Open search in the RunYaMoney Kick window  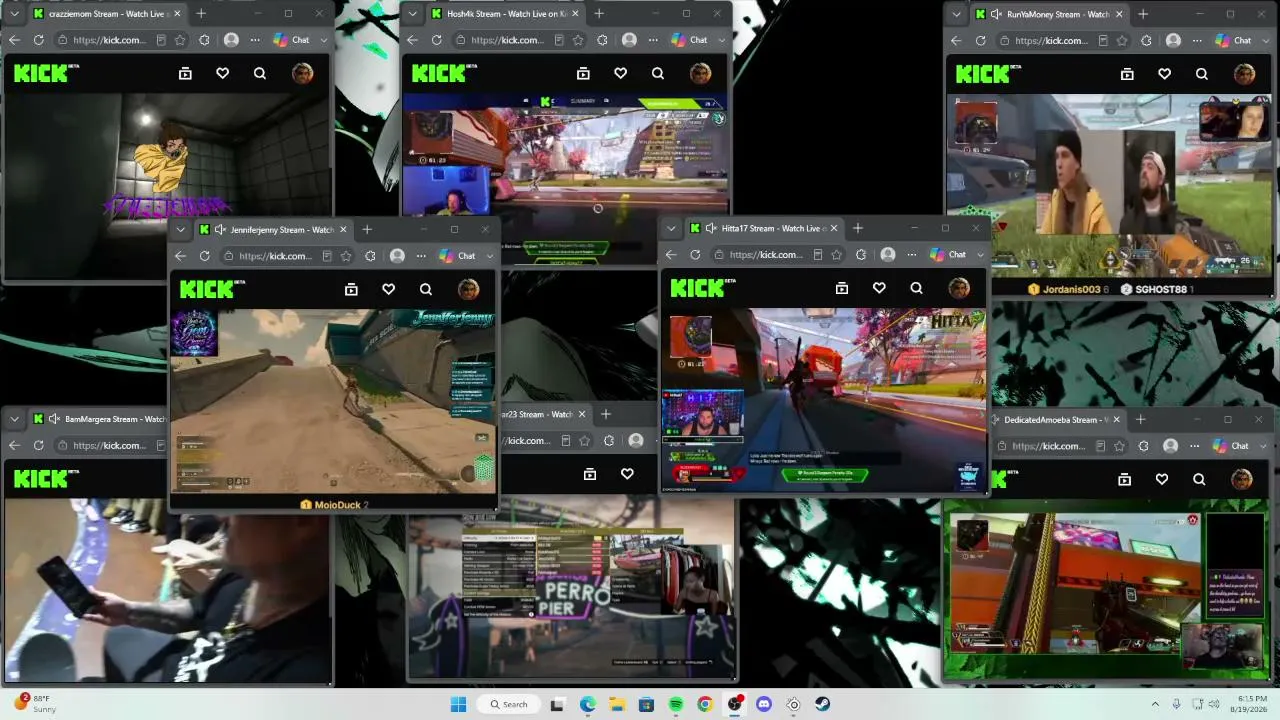1202,73
